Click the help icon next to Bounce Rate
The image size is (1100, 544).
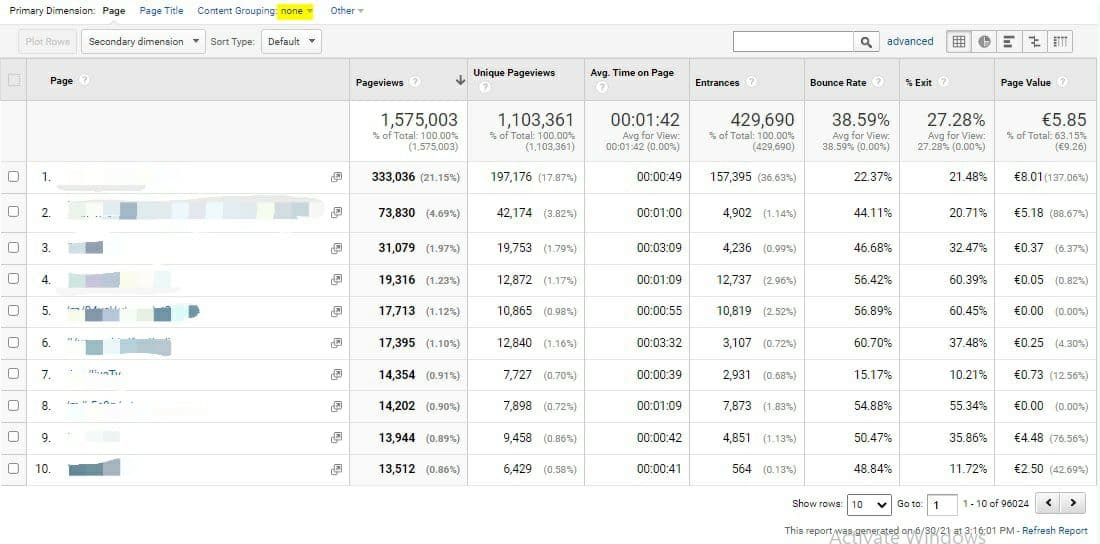[877, 82]
